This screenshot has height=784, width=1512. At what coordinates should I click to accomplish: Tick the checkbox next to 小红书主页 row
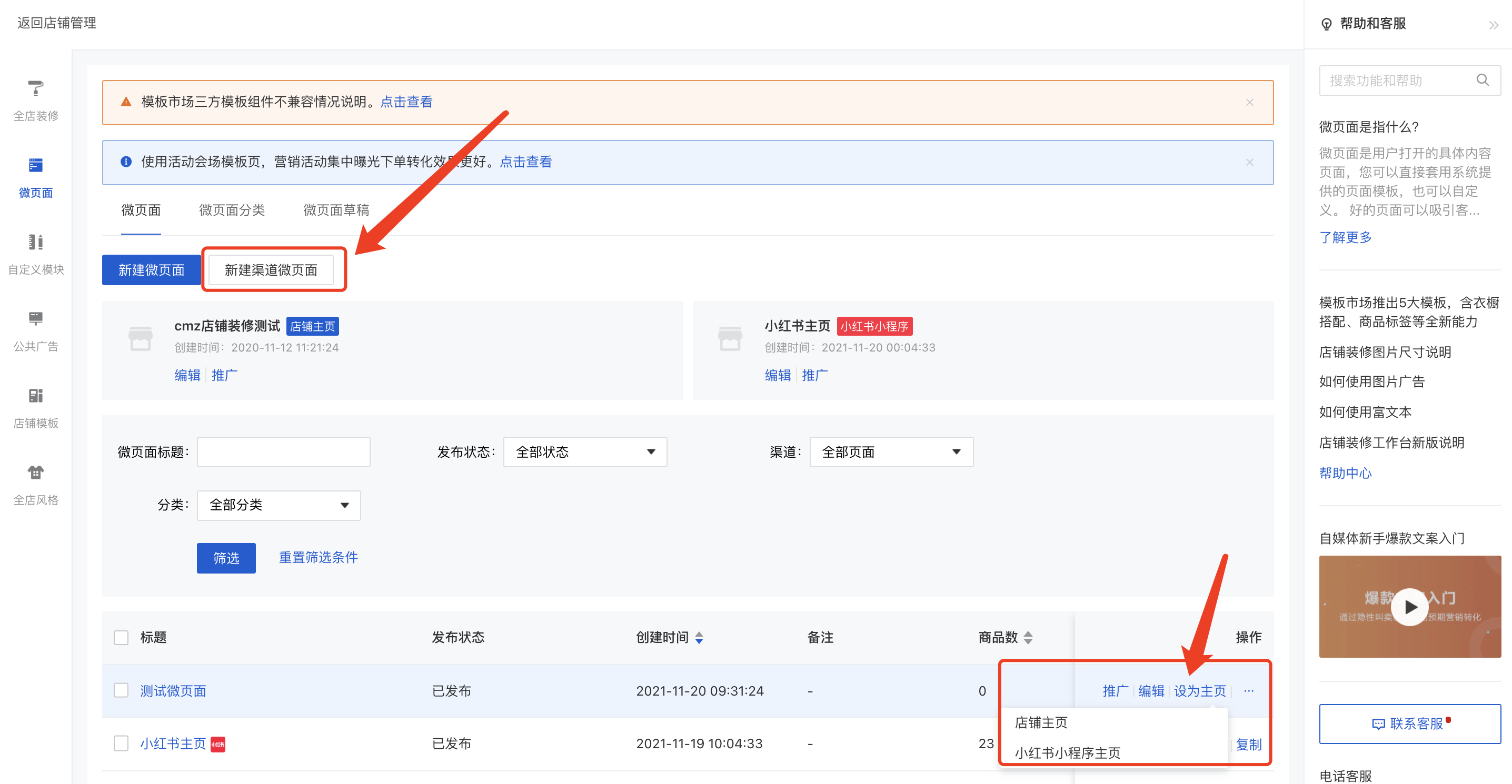pyautogui.click(x=121, y=743)
